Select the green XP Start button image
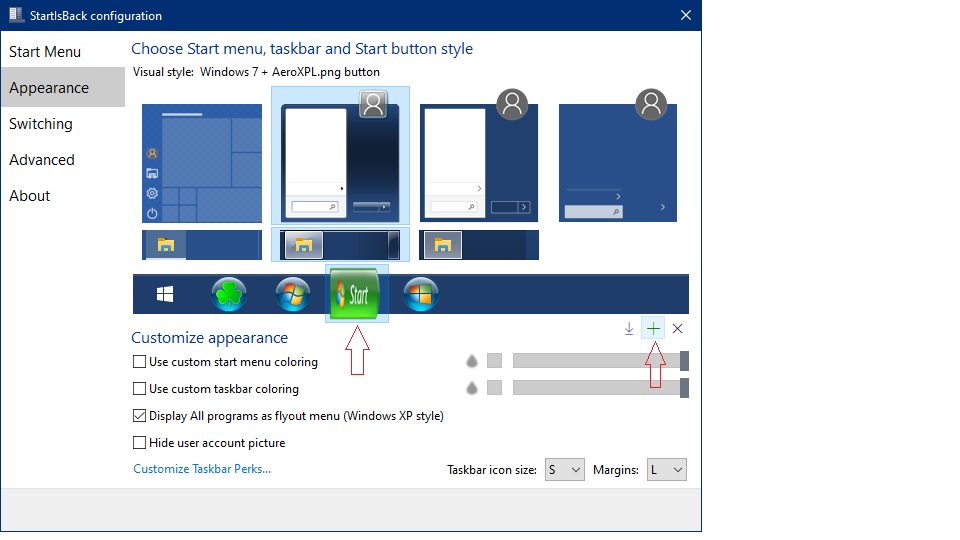 pos(355,294)
